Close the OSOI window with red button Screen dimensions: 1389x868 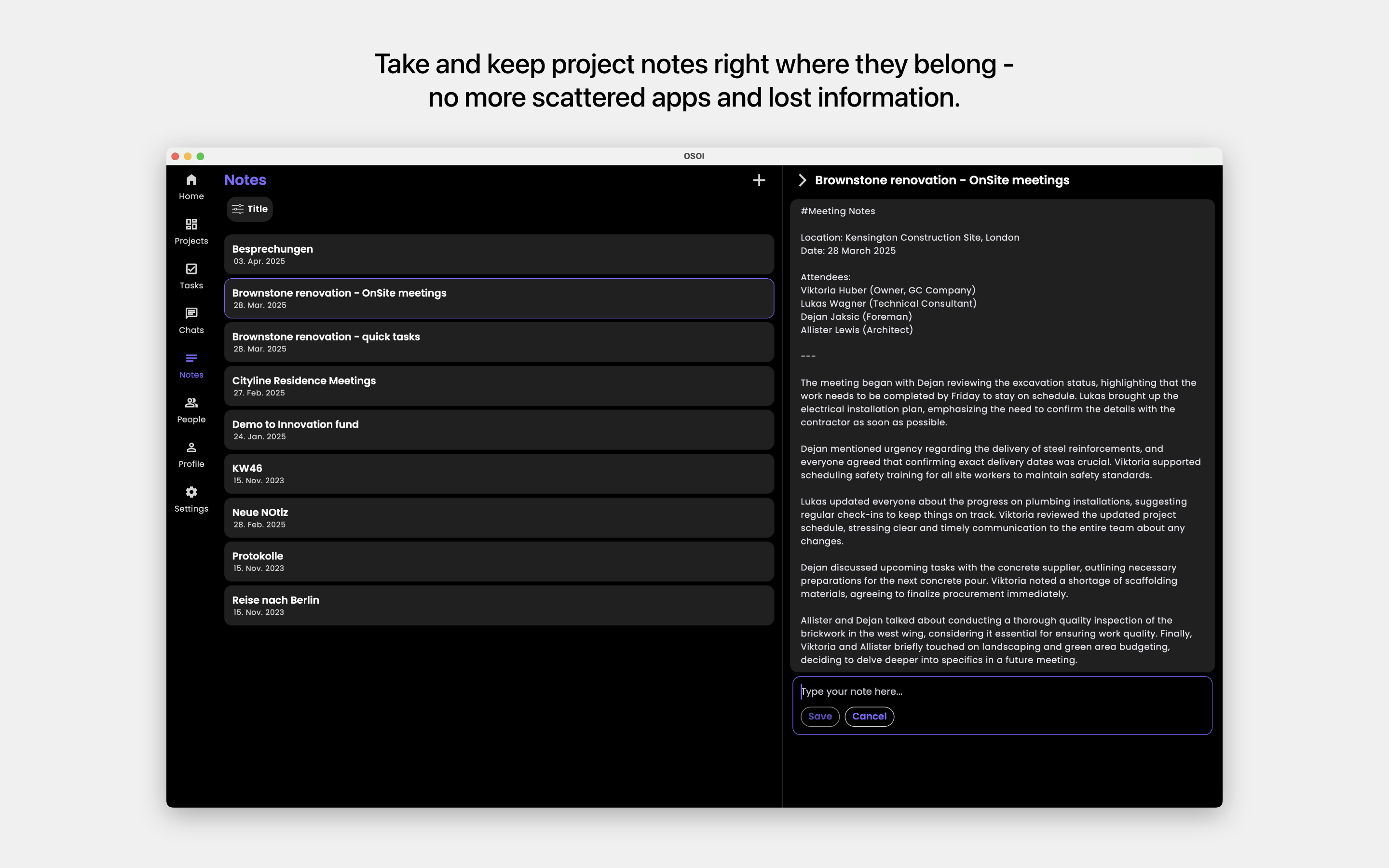click(175, 156)
